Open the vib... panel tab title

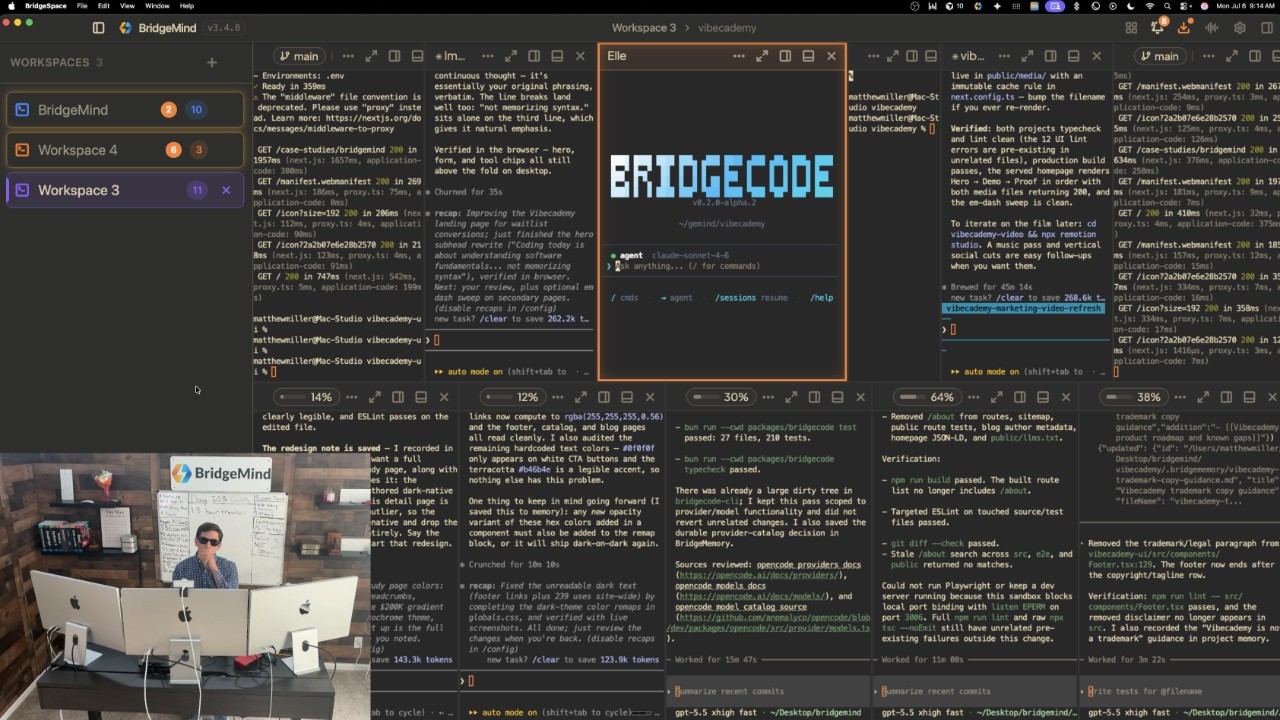966,56
